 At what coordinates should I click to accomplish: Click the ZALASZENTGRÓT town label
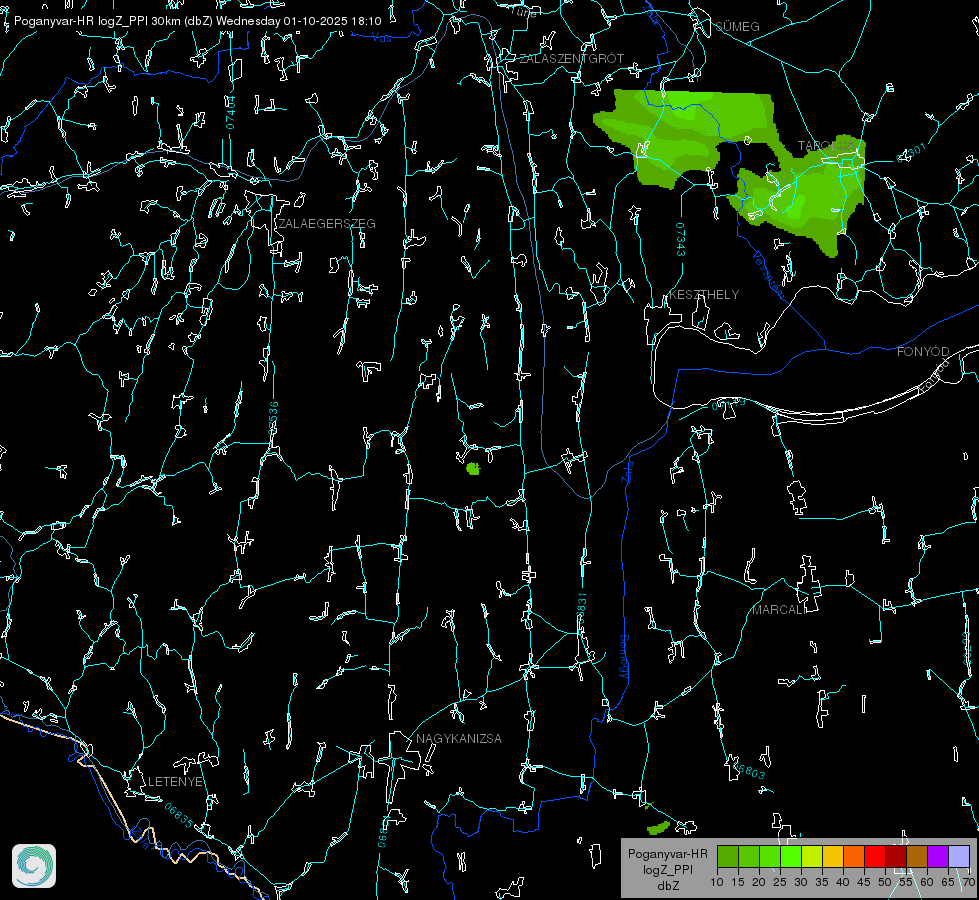pos(571,59)
